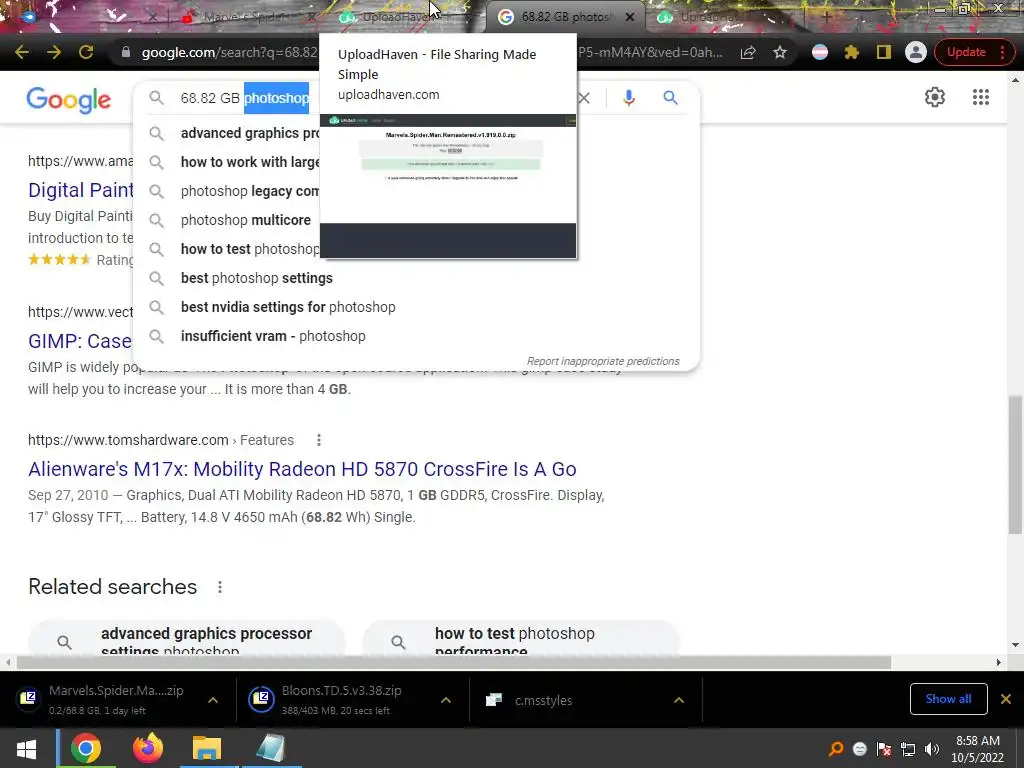This screenshot has width=1024, height=768.
Task: Go forward in browser history
Action: pyautogui.click(x=54, y=52)
